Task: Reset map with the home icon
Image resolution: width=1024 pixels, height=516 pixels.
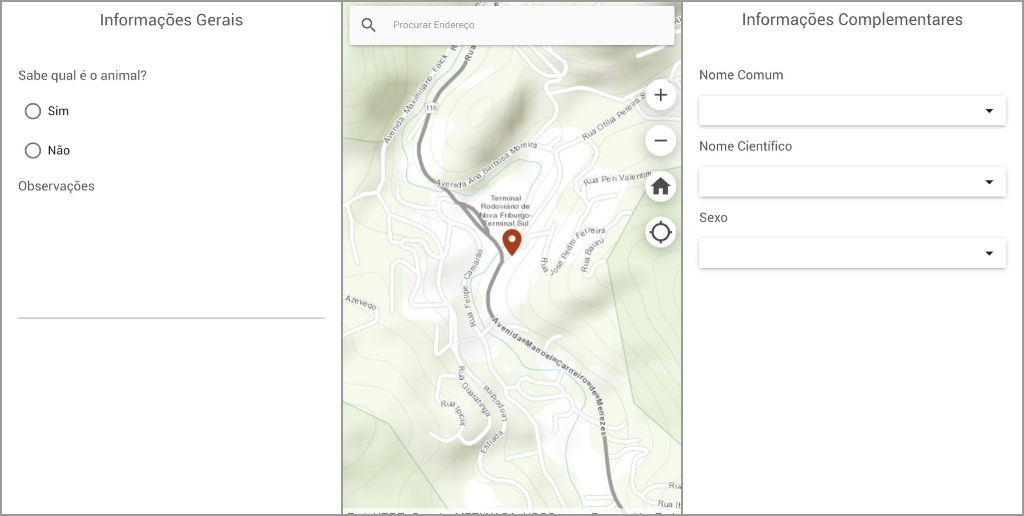Action: point(660,187)
